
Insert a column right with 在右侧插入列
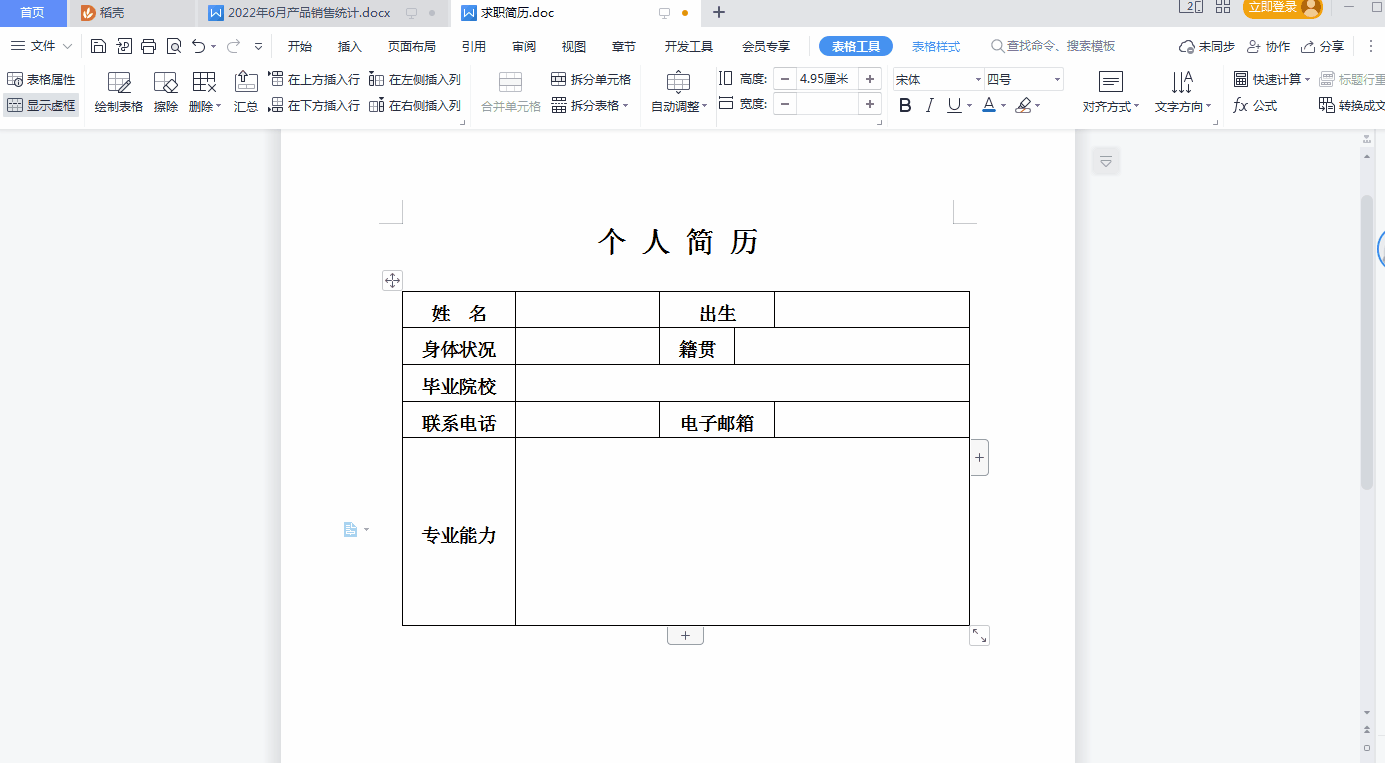pos(415,105)
